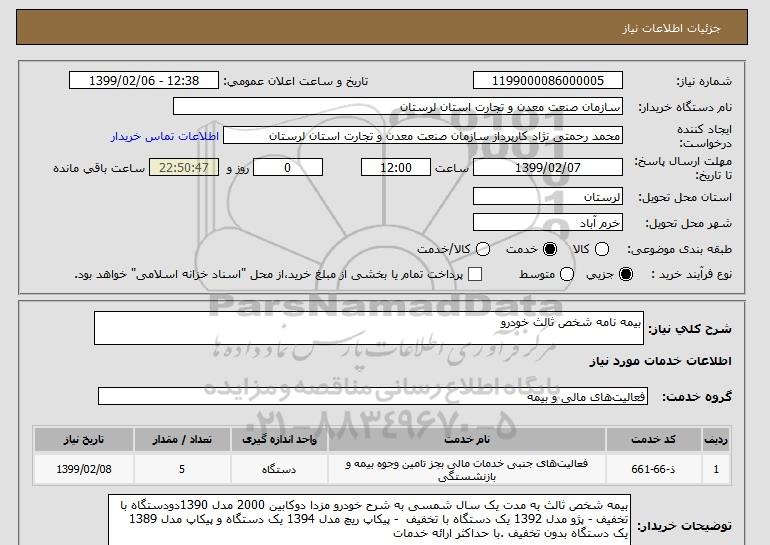Click the general description box بیمه نامه شخص ثالث خودرو
The height and width of the screenshot is (545, 770).
[x=369, y=328]
